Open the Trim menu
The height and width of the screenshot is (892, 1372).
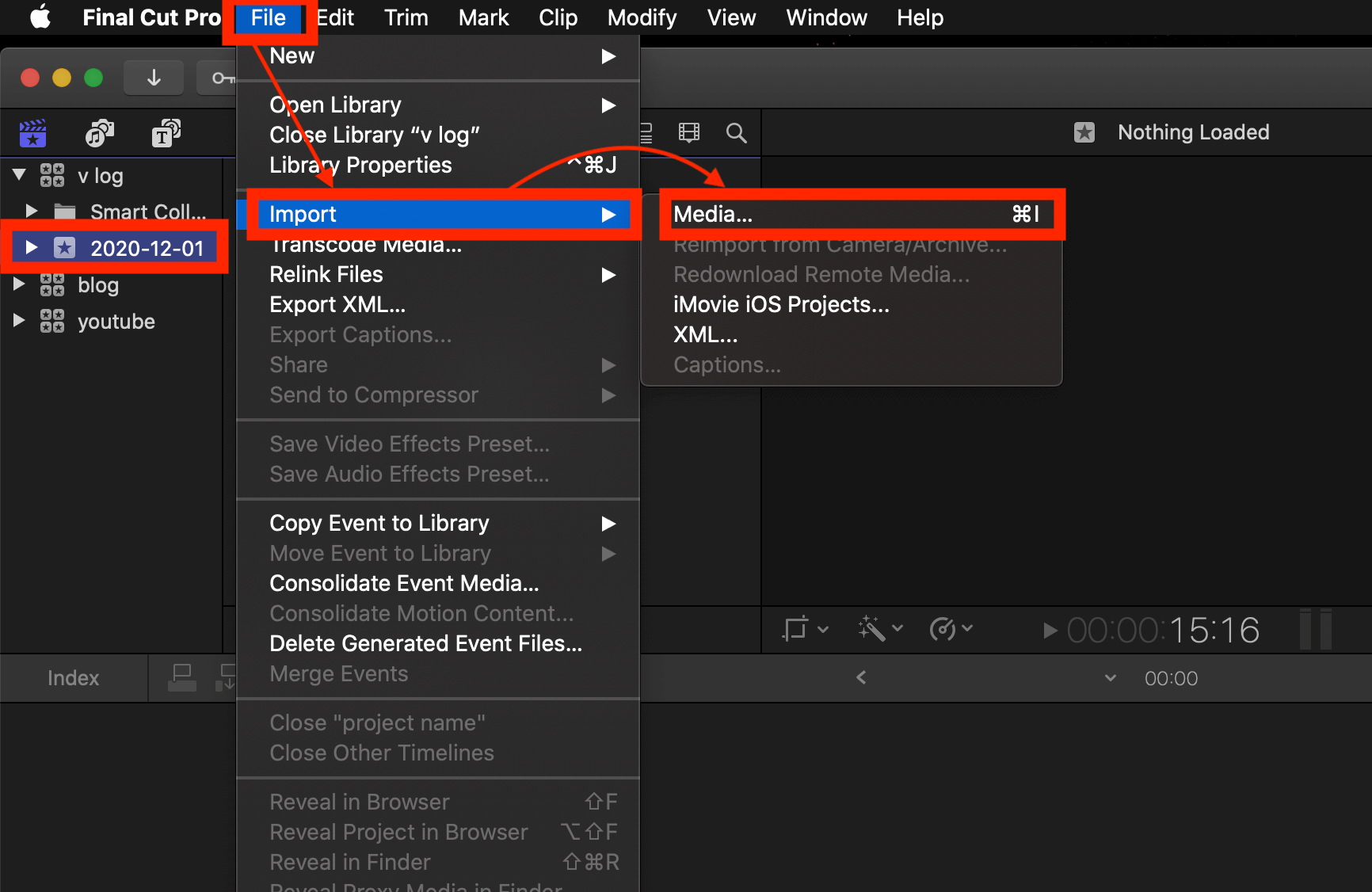[x=406, y=17]
